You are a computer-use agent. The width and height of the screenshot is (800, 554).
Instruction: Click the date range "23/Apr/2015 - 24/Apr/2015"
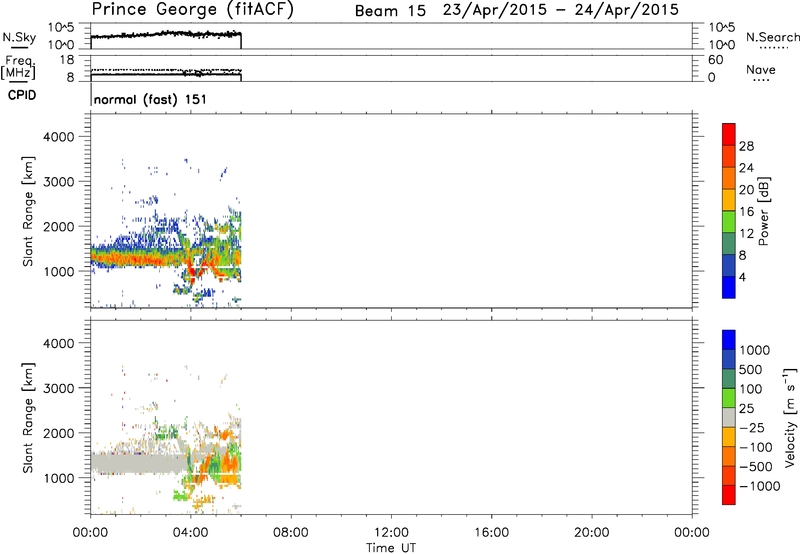[561, 10]
